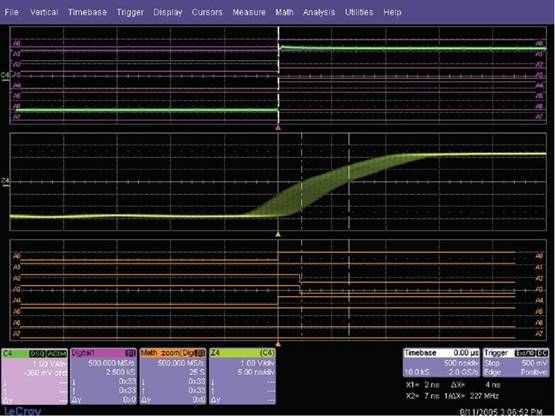
Task: Open the Display menu
Action: pyautogui.click(x=167, y=12)
